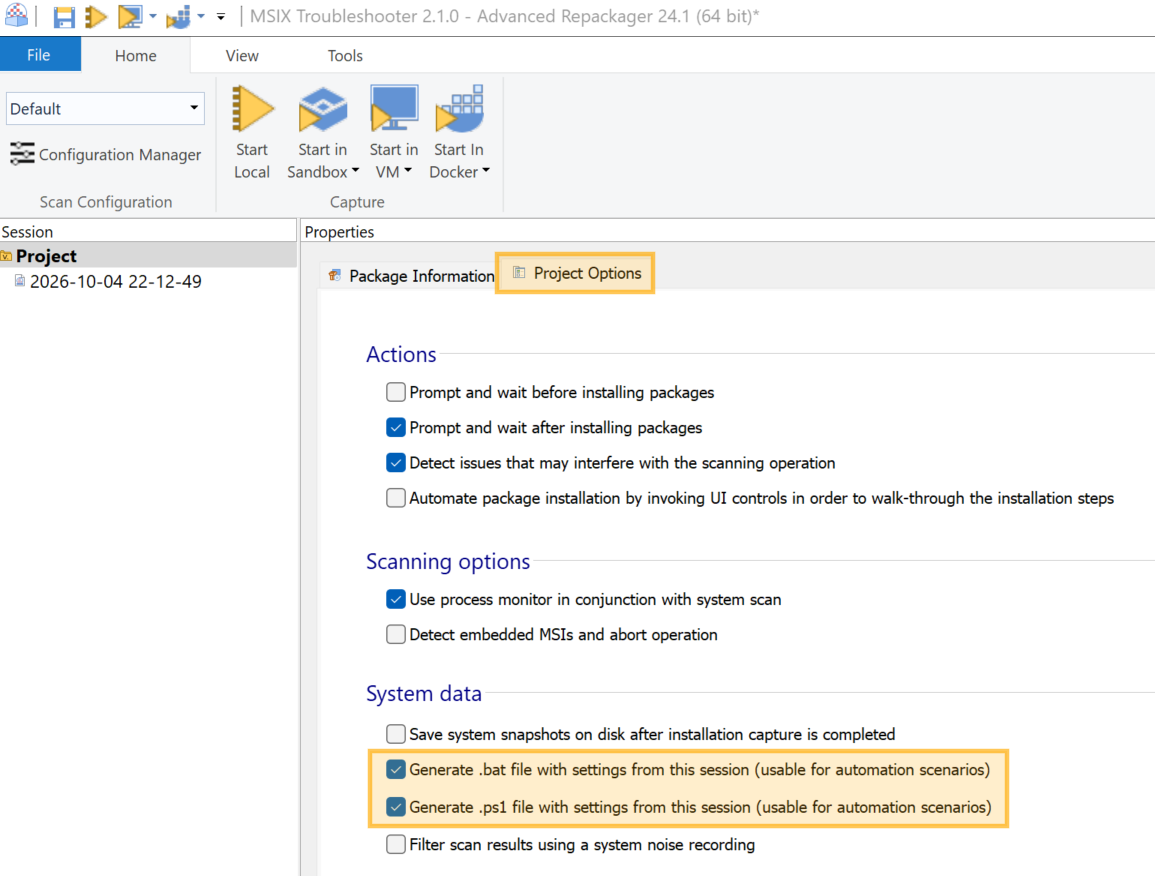Click the Capture ribbon group label
The width and height of the screenshot is (1155, 876).
click(x=357, y=202)
